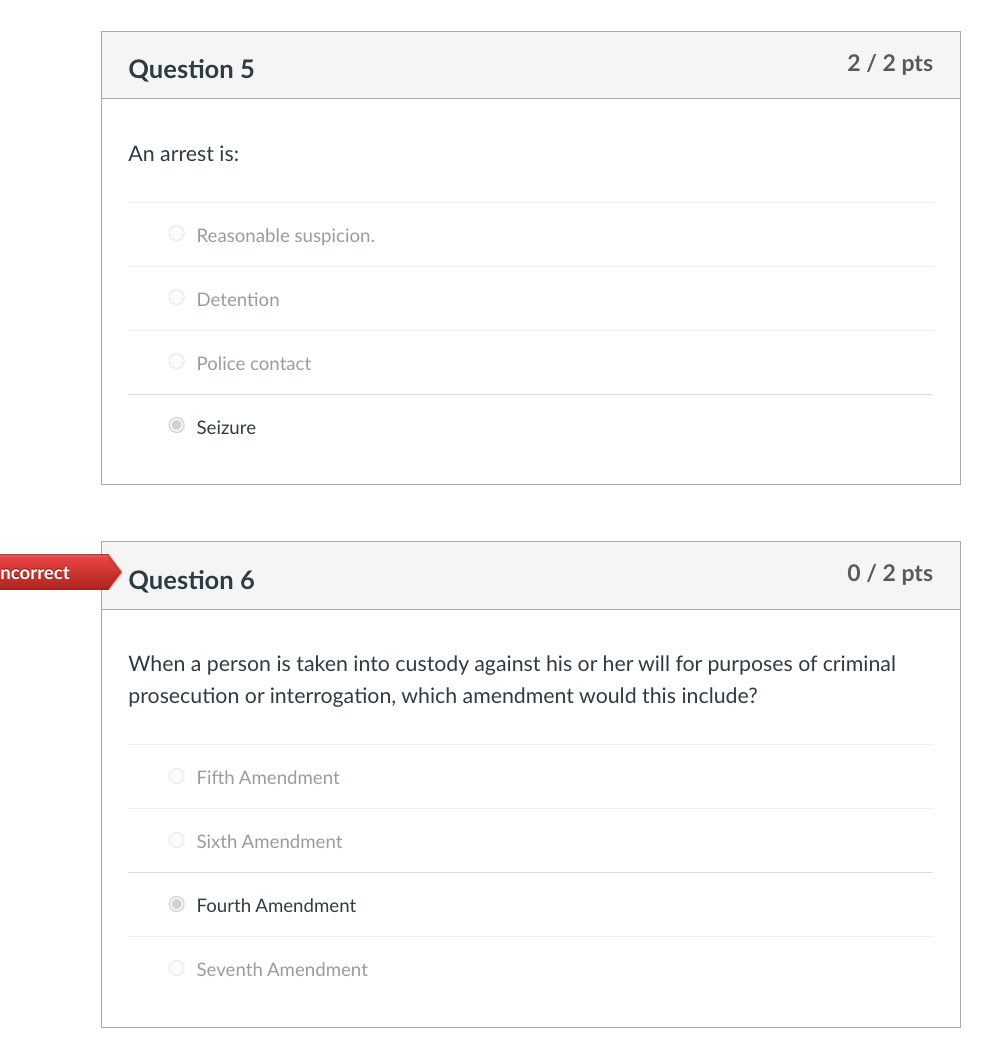The width and height of the screenshot is (992, 1060).
Task: Select the Seventh Amendment radio button
Action: pos(176,967)
